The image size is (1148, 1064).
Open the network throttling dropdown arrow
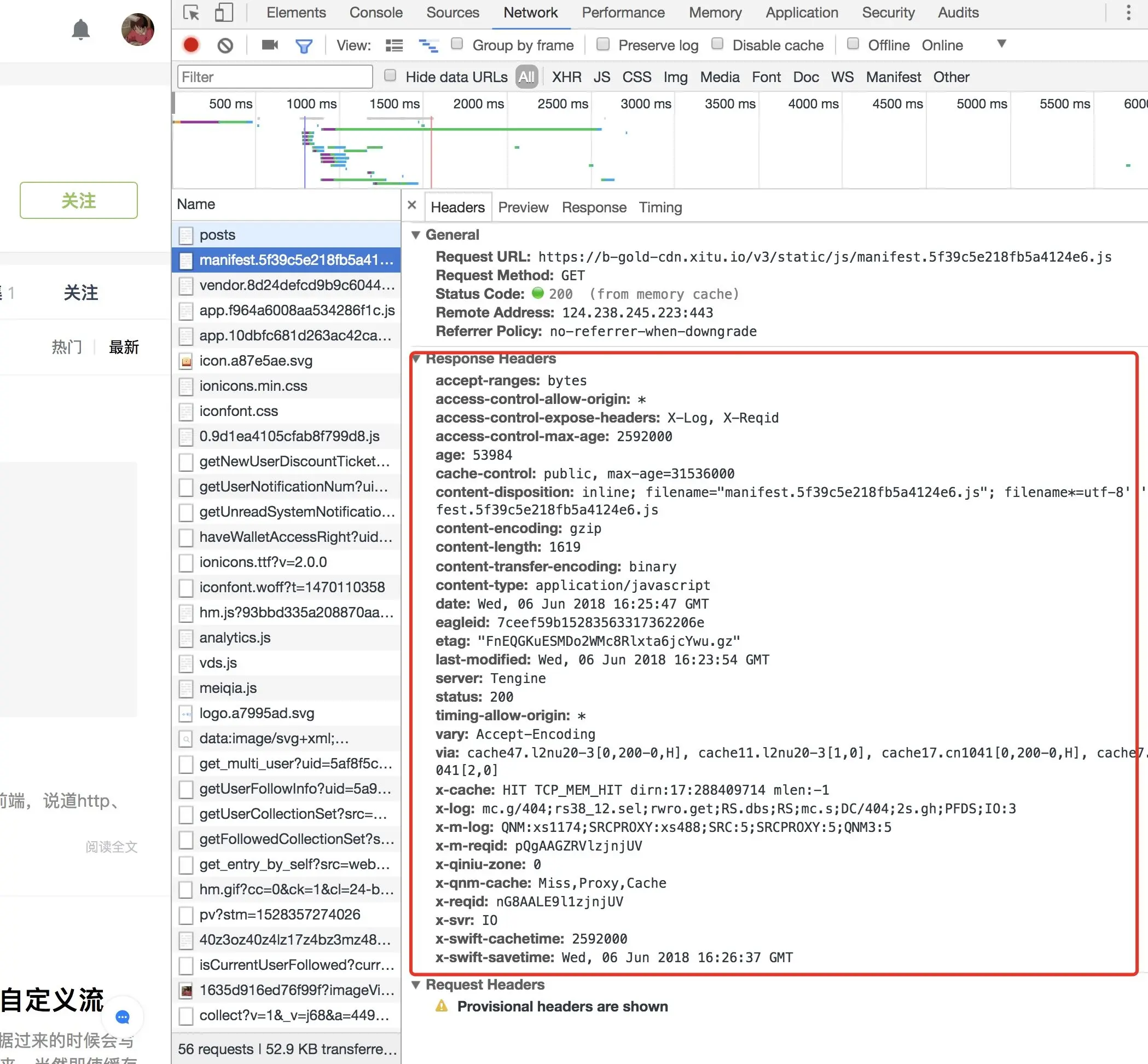point(1001,44)
